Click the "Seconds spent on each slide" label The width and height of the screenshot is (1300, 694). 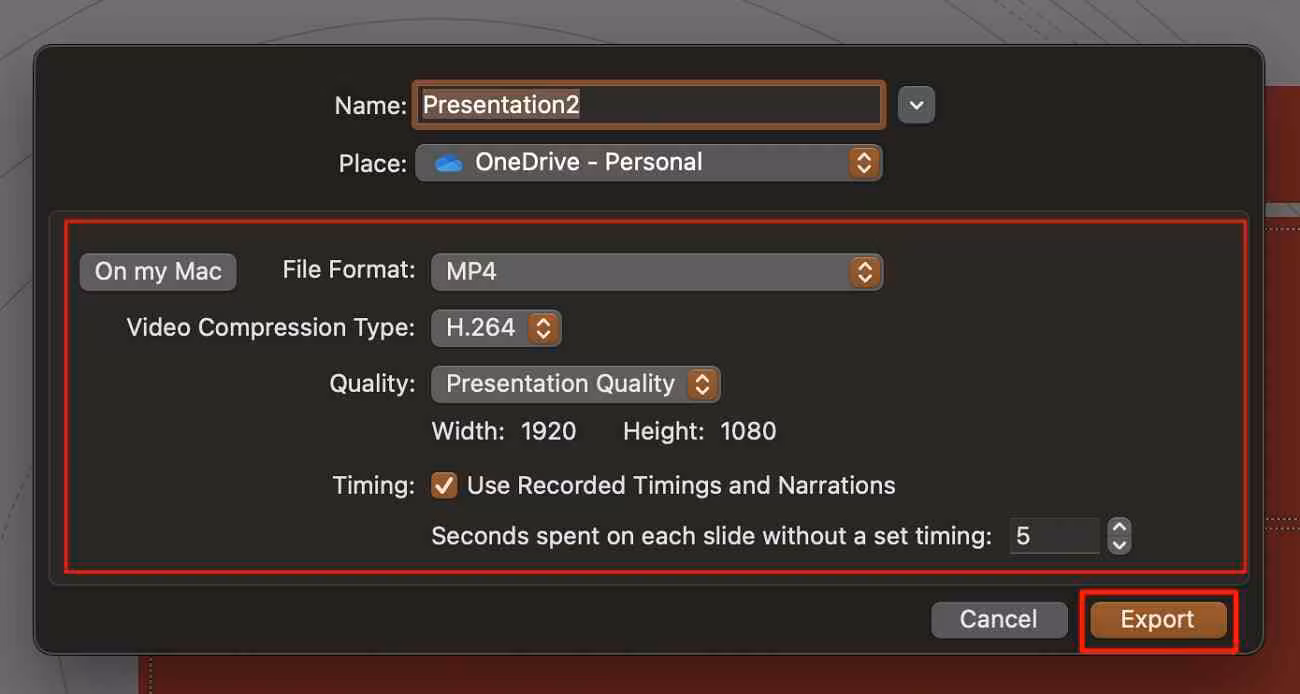point(711,536)
